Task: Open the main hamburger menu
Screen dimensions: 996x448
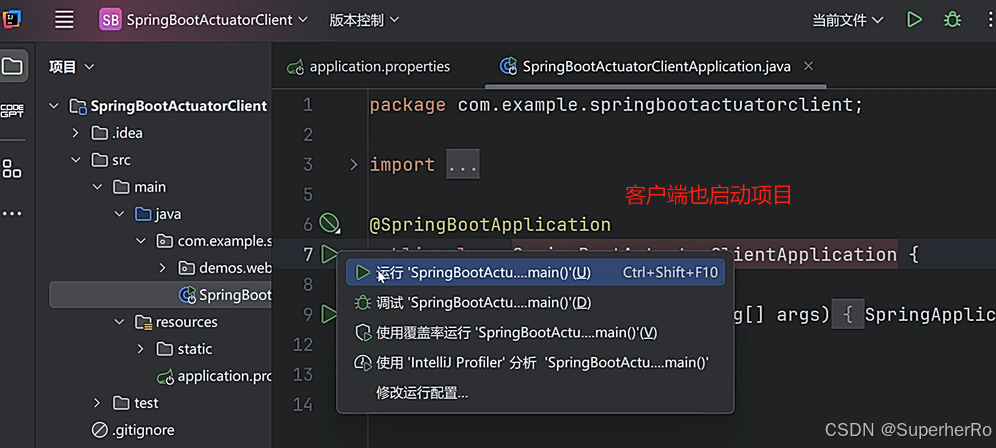Action: tap(64, 20)
